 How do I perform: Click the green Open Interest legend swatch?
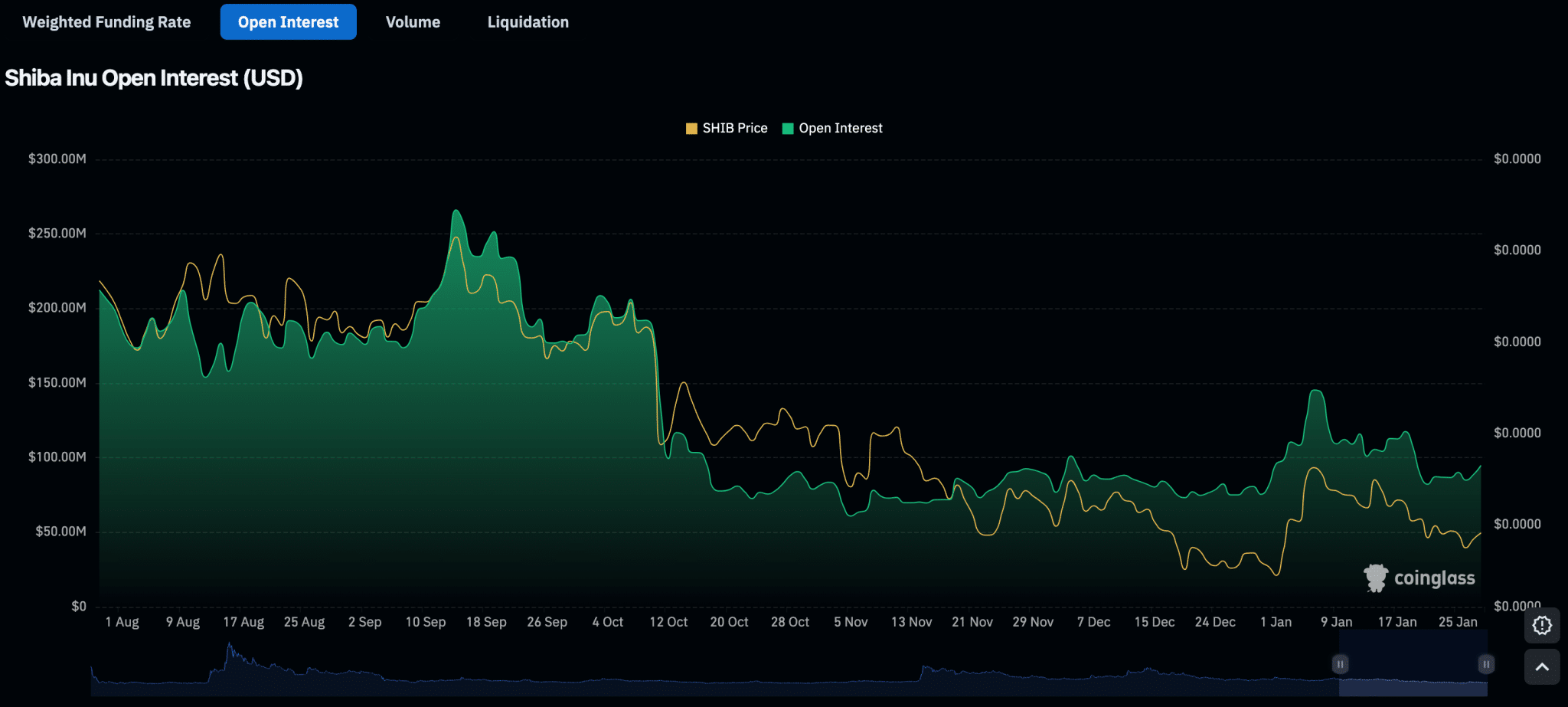point(788,129)
